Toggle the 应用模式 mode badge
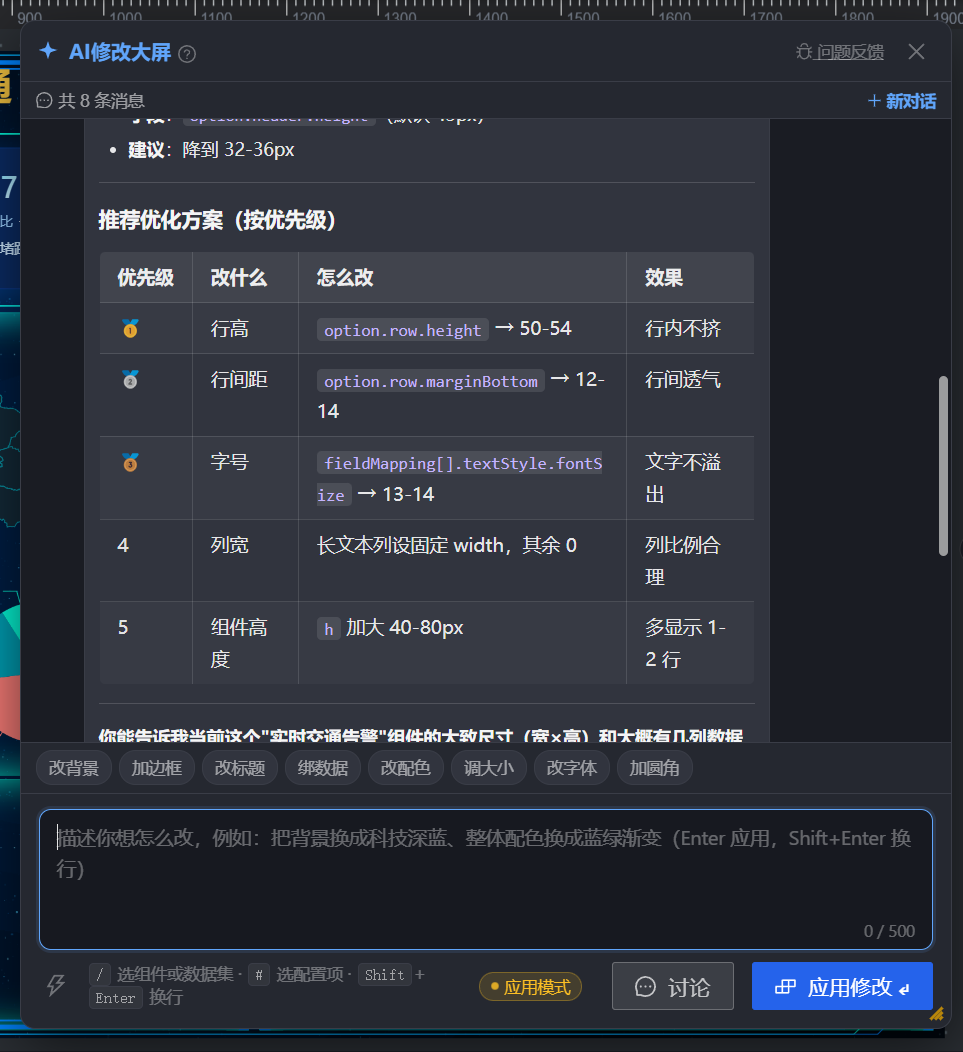Viewport: 963px width, 1052px height. tap(530, 987)
